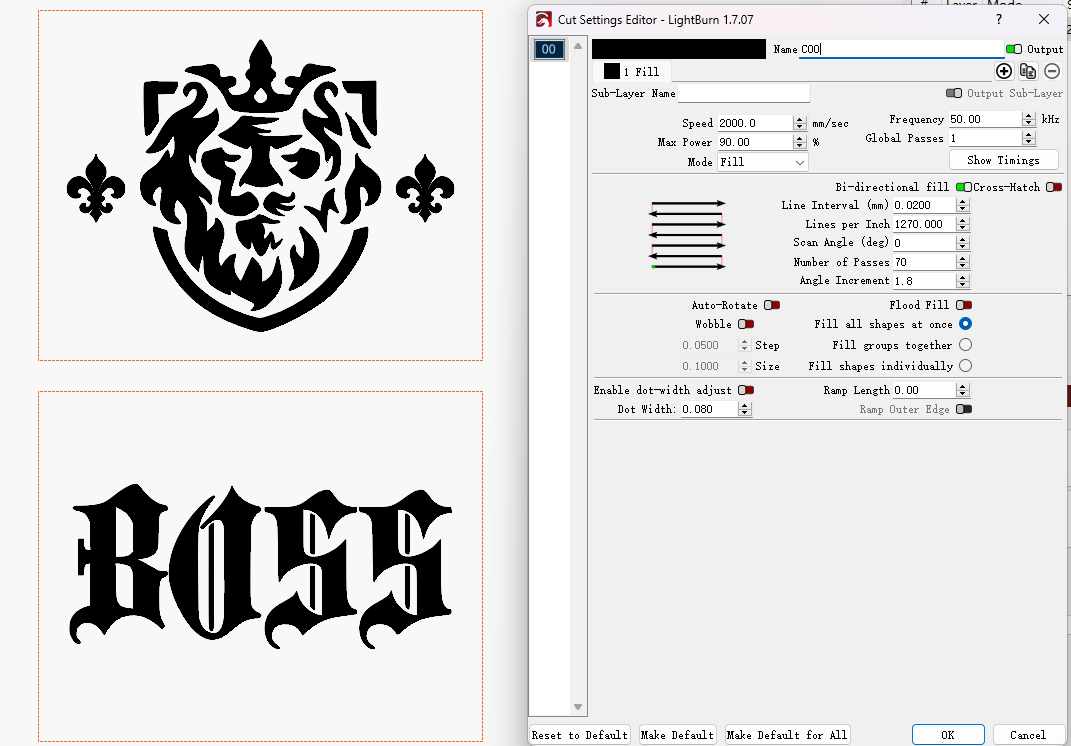Enable Cross-Hatch

pyautogui.click(x=1054, y=187)
